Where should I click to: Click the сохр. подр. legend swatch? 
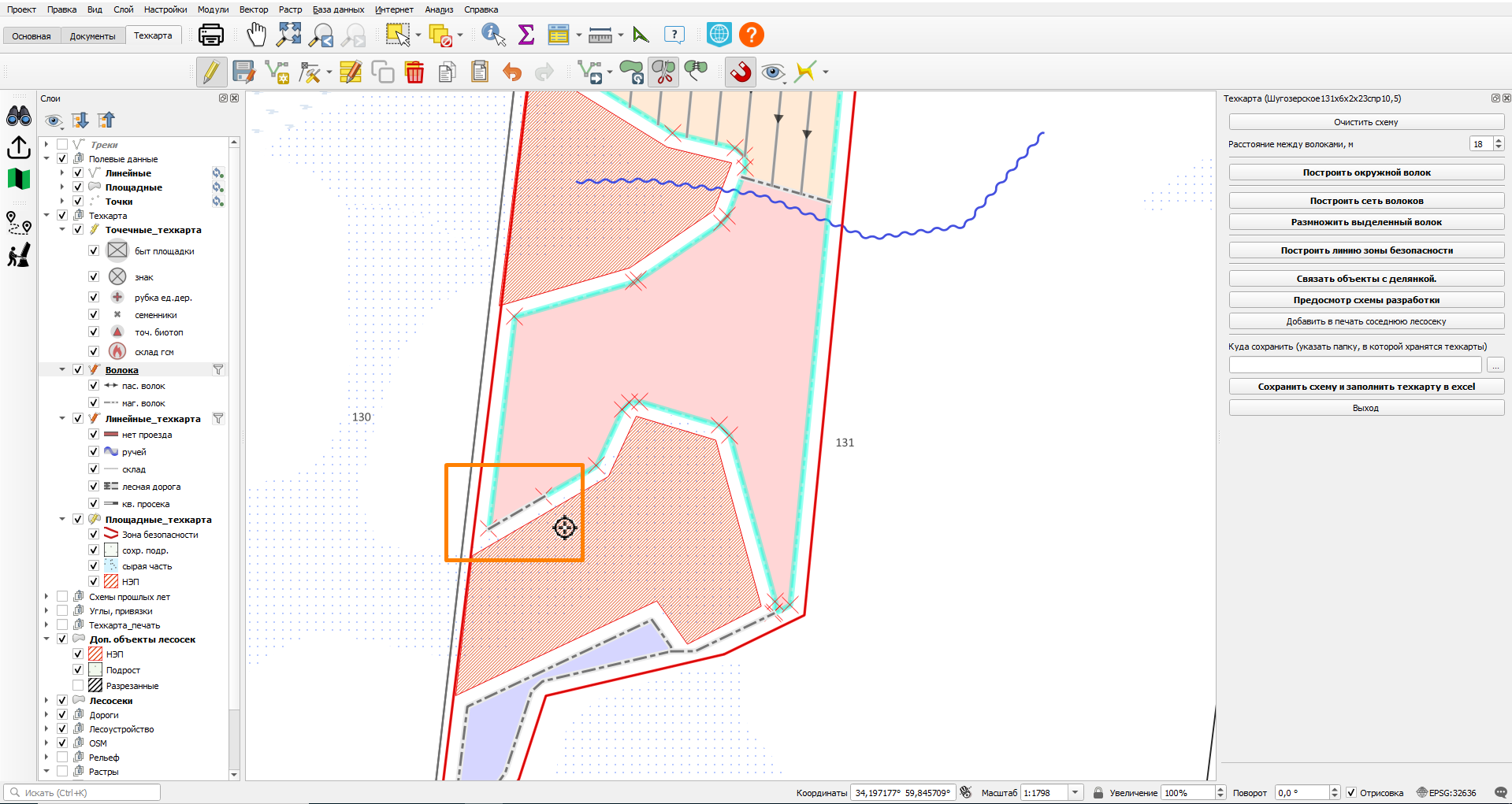111,550
